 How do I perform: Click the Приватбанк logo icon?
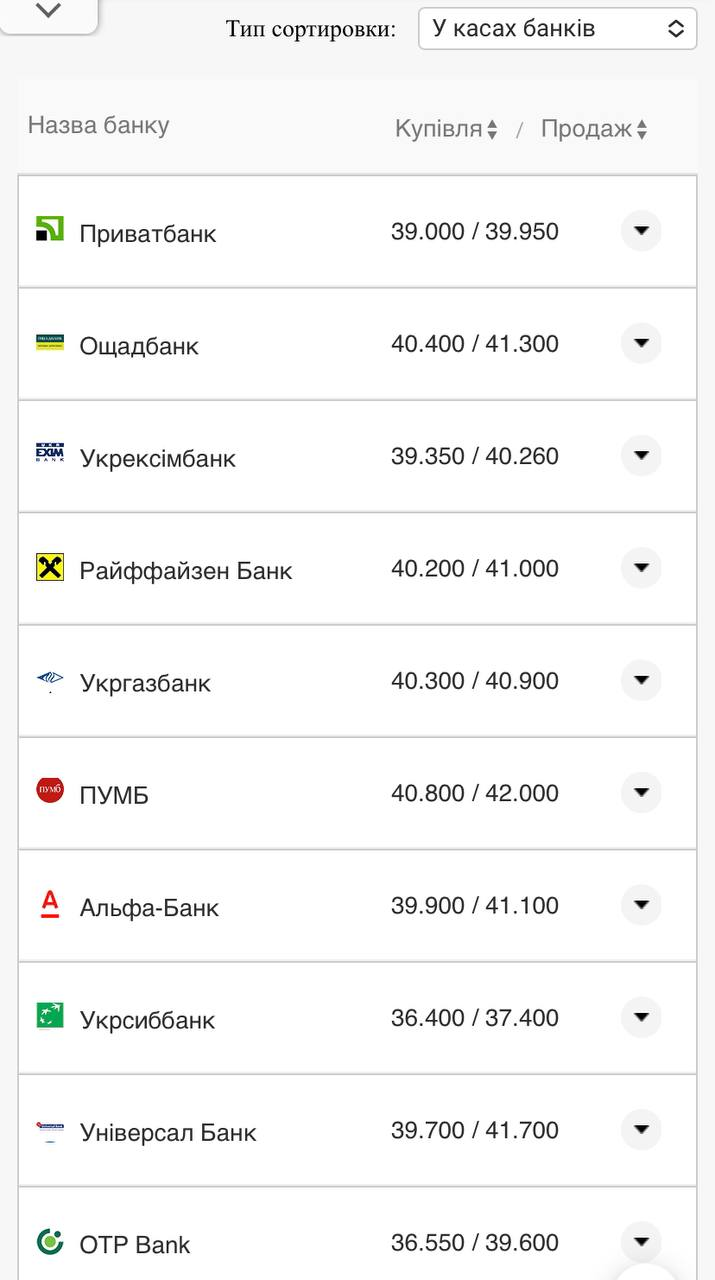click(50, 229)
